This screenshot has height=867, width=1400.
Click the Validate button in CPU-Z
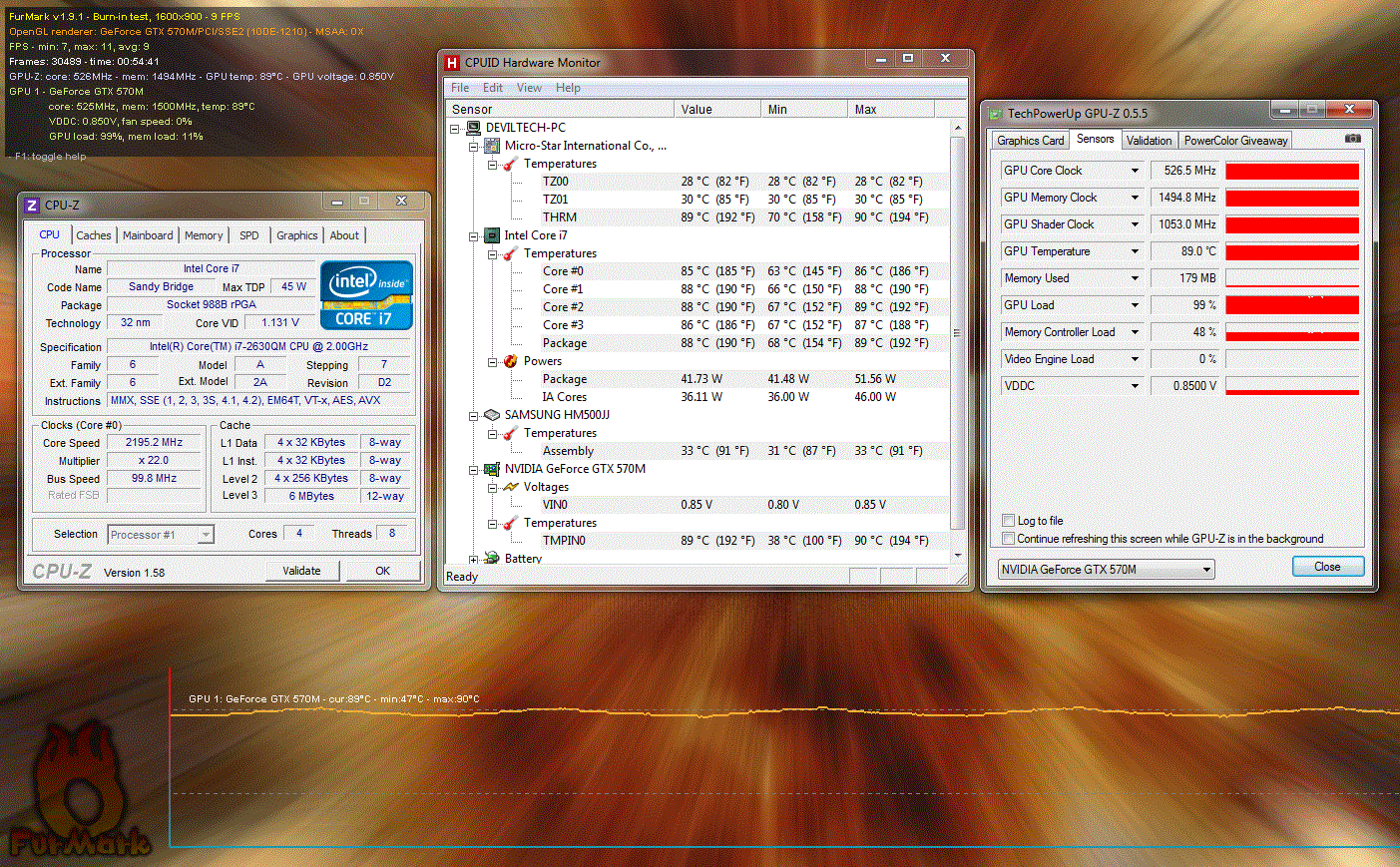pos(301,571)
